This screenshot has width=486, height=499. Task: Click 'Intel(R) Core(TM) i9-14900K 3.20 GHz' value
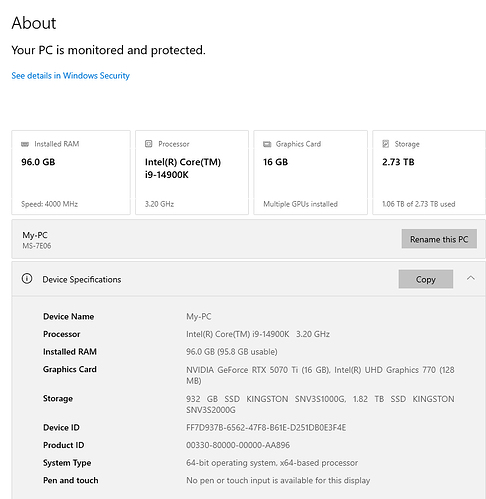258,334
